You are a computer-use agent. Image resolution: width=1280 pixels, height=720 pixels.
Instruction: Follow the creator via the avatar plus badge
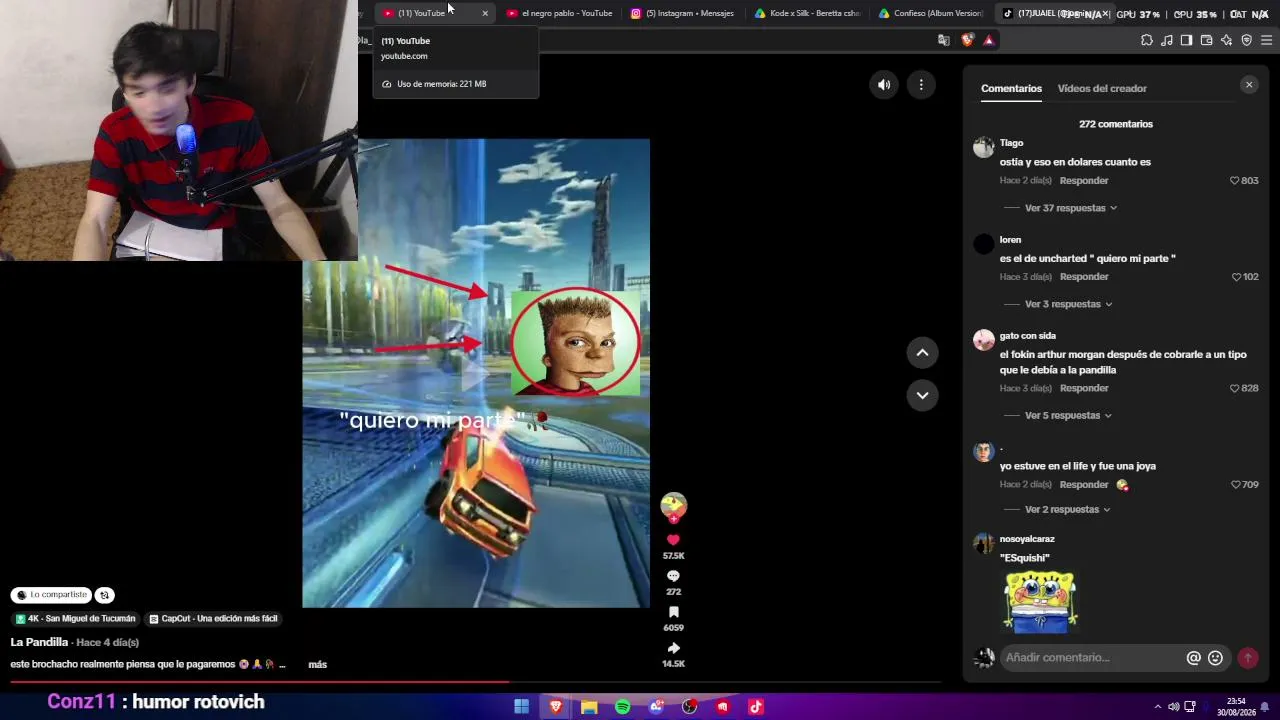coord(673,519)
